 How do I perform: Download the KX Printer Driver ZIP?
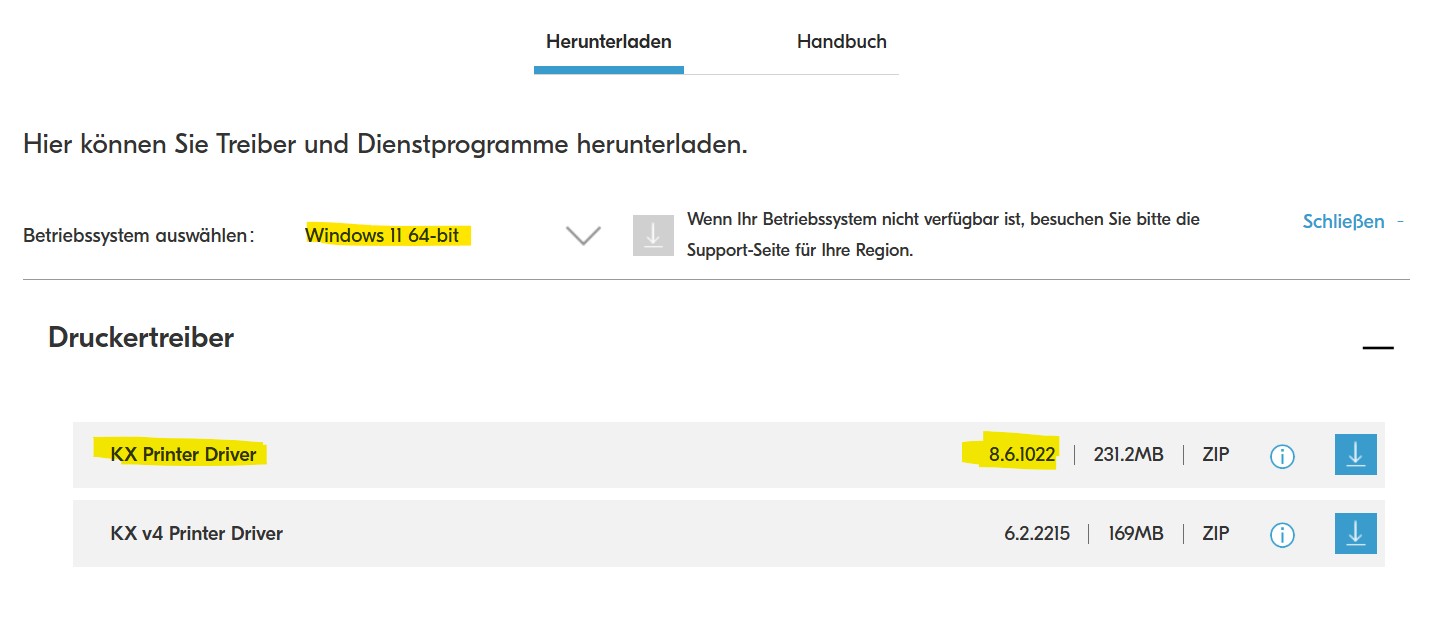(1355, 455)
